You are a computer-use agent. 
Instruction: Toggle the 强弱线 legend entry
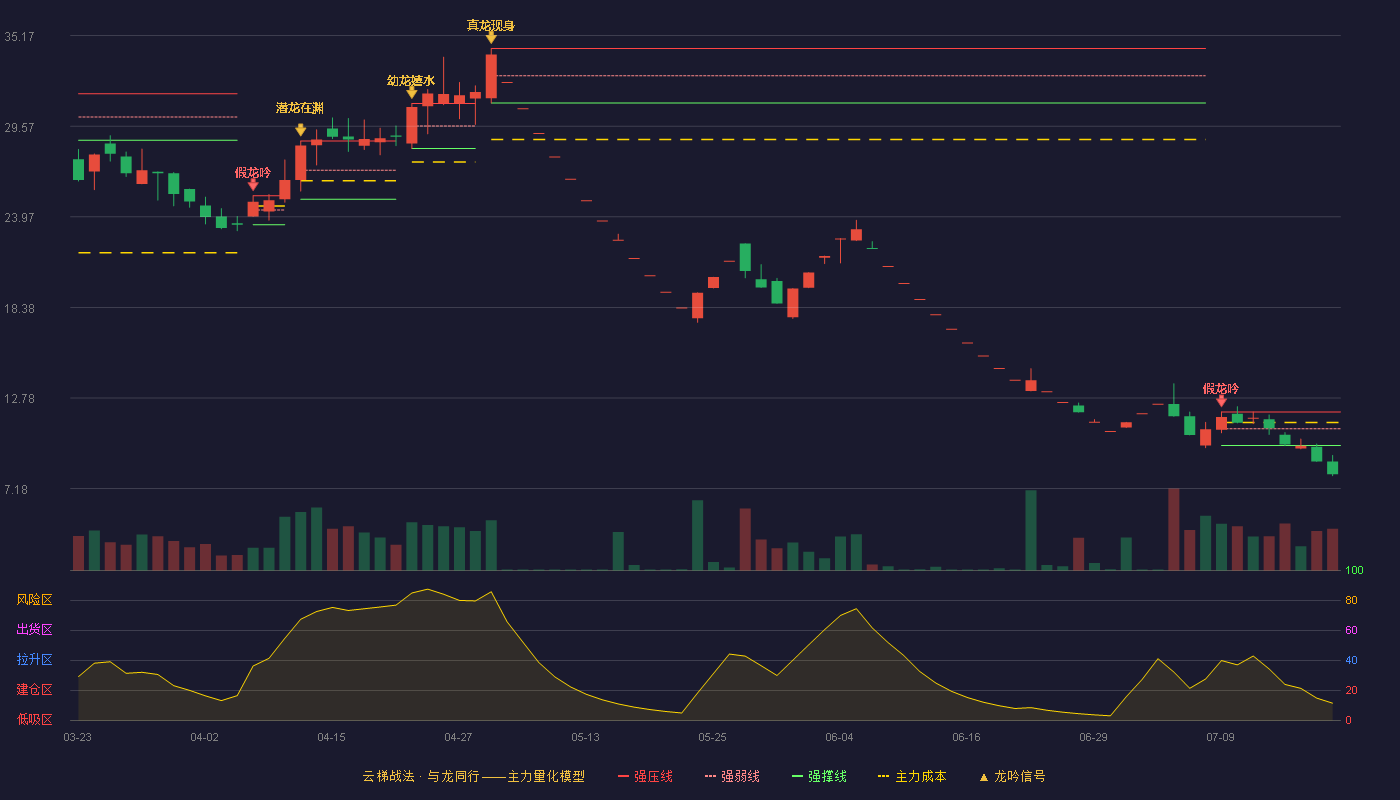click(x=732, y=776)
